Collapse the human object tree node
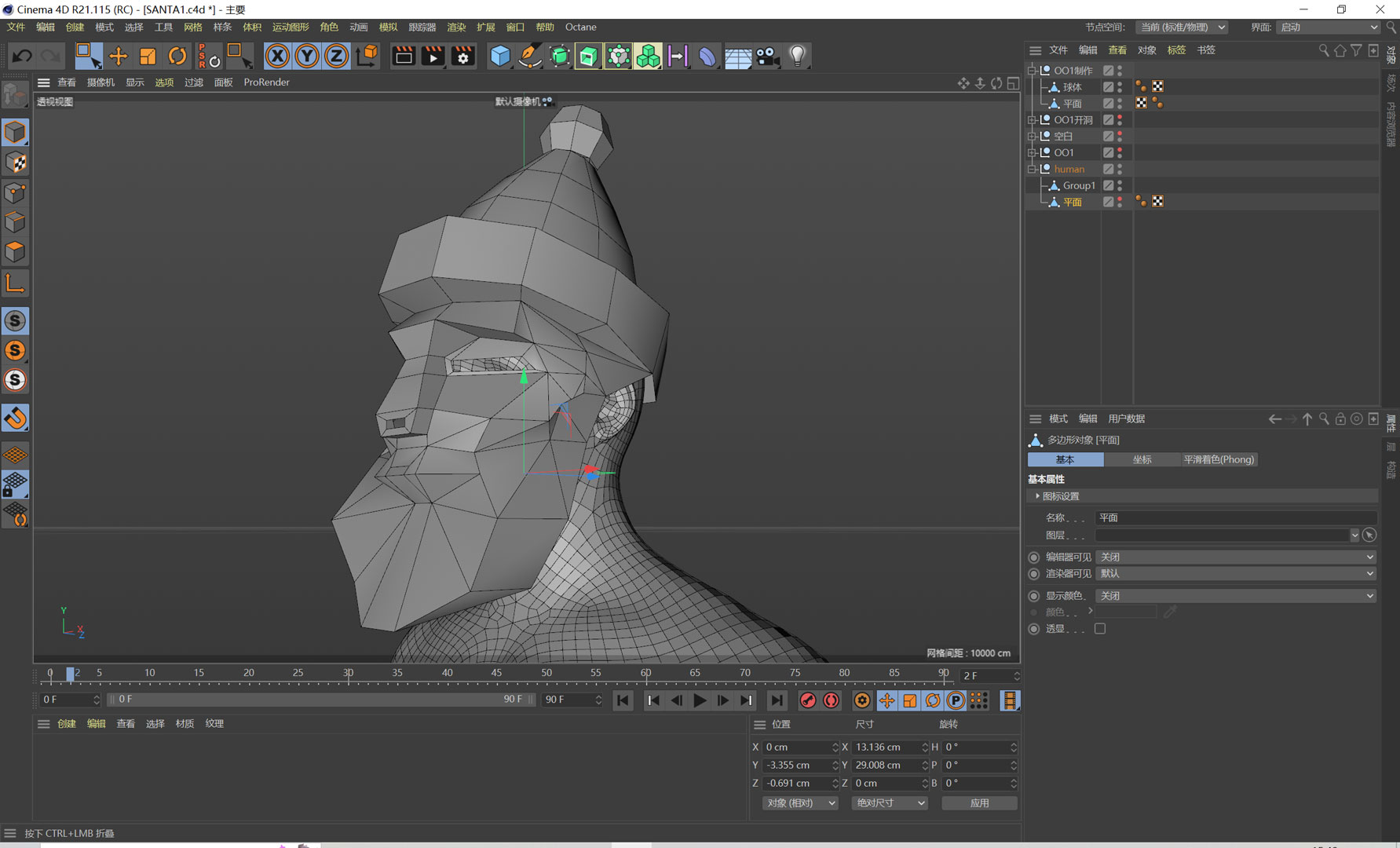 1032,169
